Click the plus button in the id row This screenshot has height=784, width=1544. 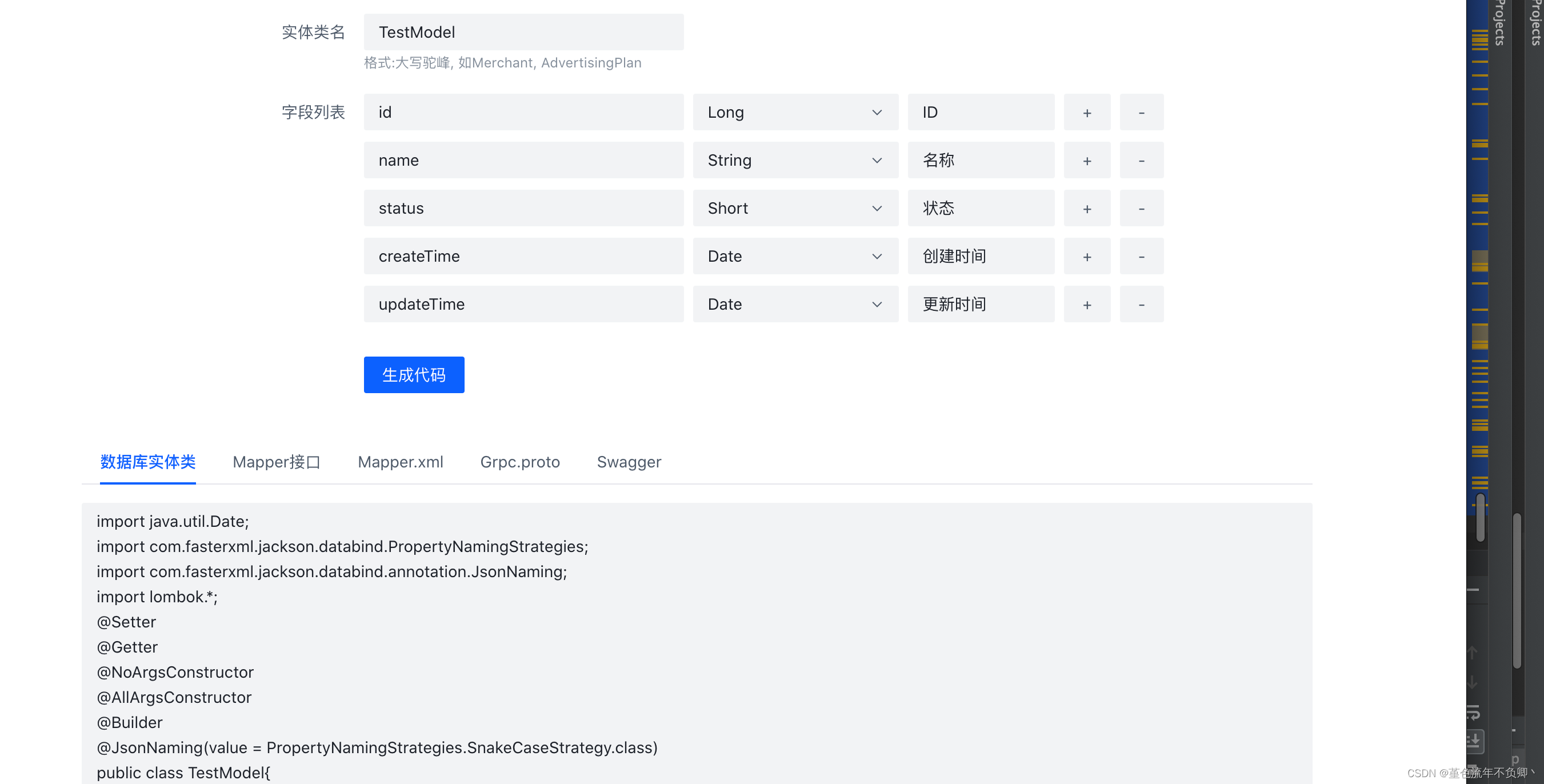coord(1087,112)
